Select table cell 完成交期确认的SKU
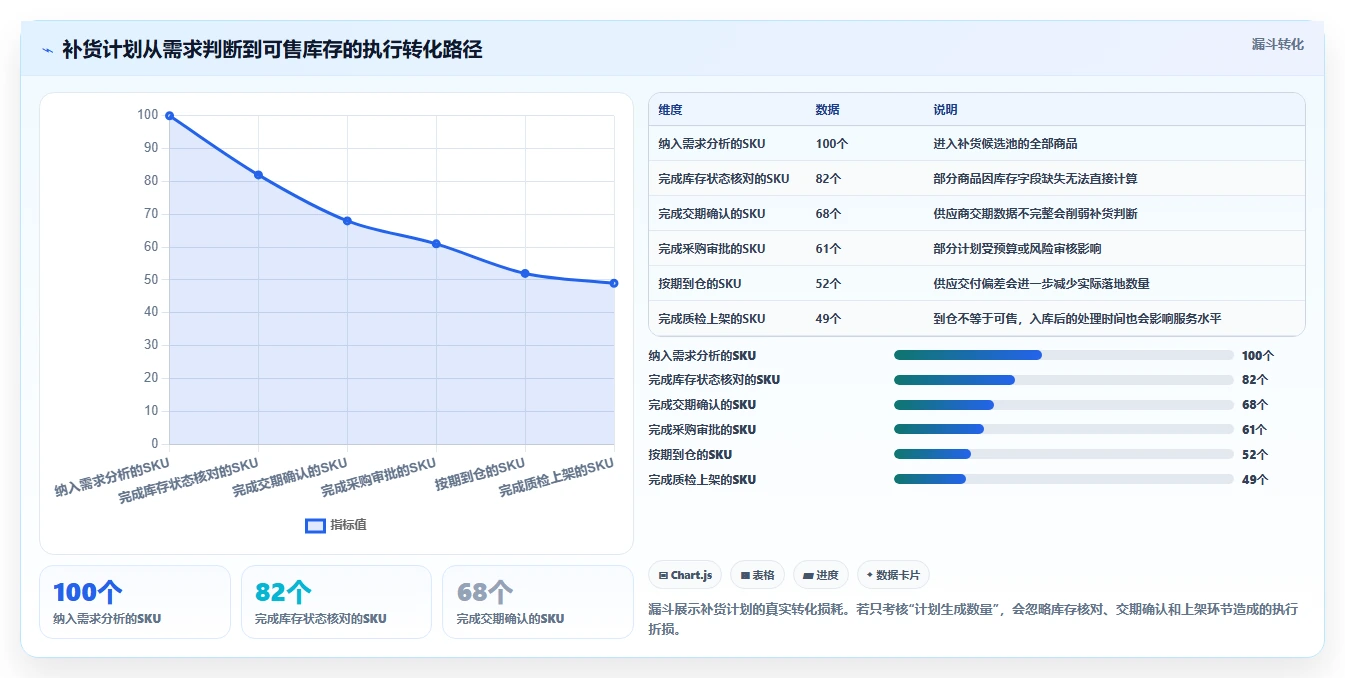The height and width of the screenshot is (678, 1345). tap(712, 214)
